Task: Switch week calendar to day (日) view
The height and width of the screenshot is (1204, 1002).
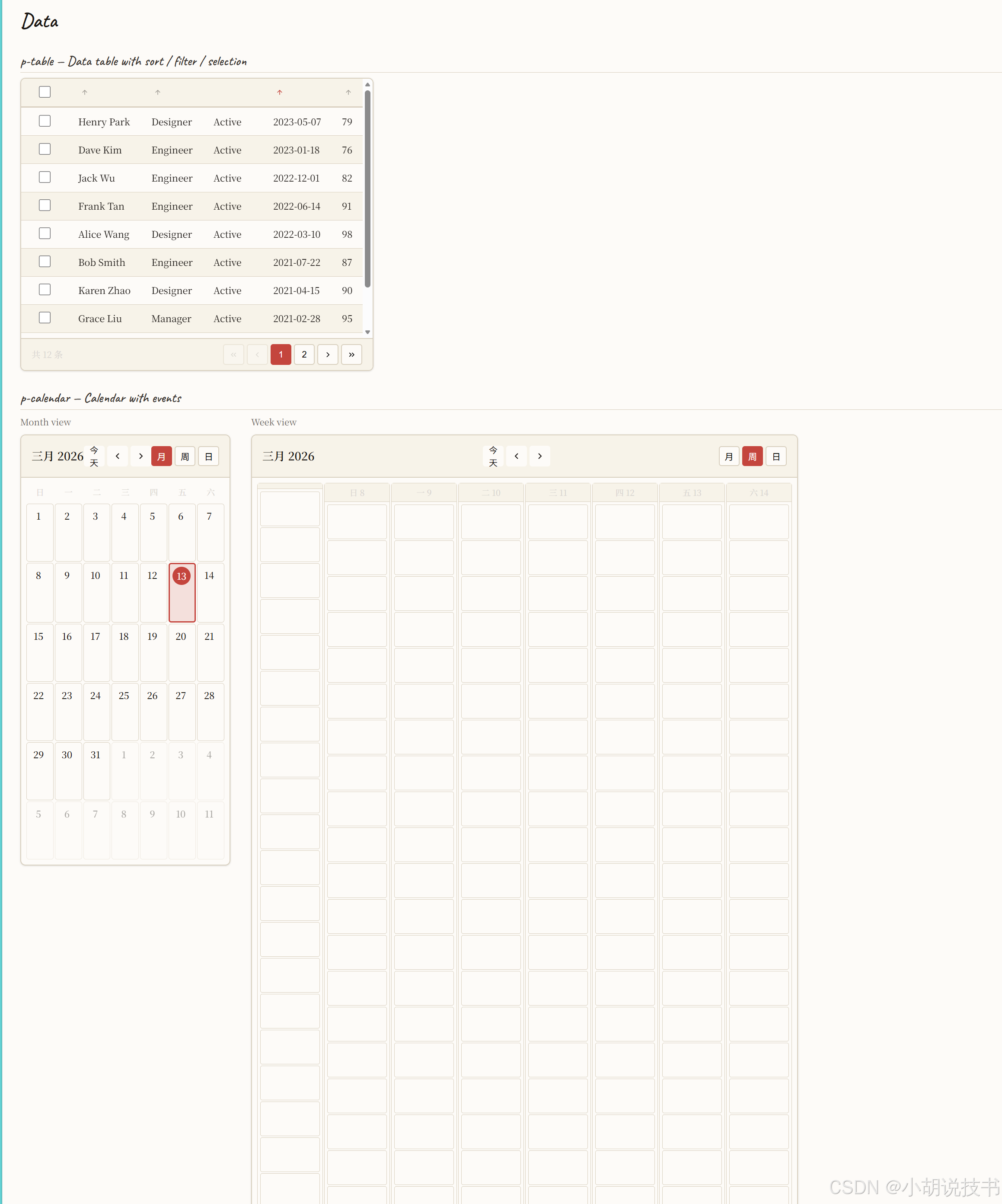Action: click(775, 457)
